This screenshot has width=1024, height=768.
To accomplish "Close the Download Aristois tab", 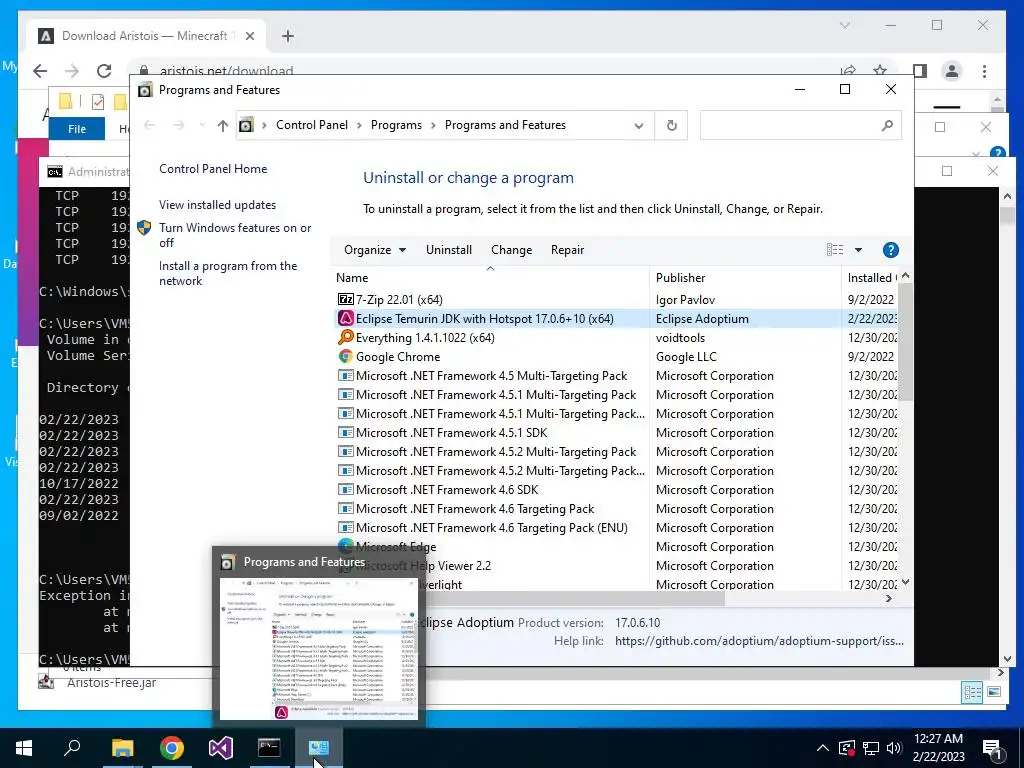I will (249, 36).
